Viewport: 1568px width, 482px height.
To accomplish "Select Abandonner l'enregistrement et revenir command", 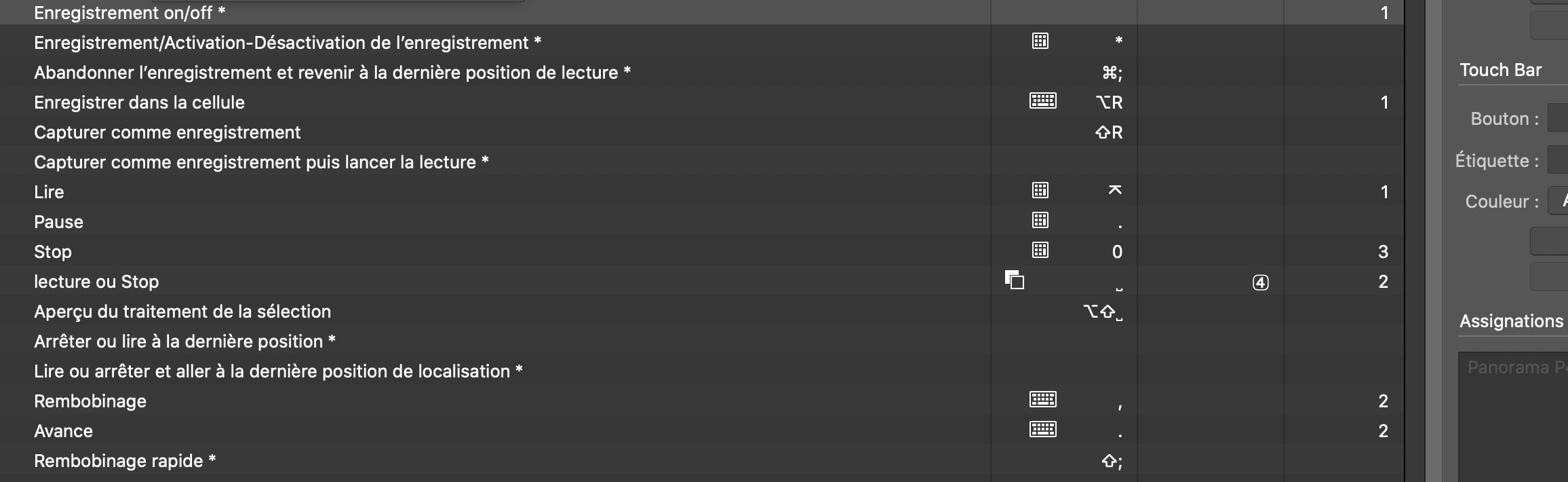I will (x=332, y=73).
